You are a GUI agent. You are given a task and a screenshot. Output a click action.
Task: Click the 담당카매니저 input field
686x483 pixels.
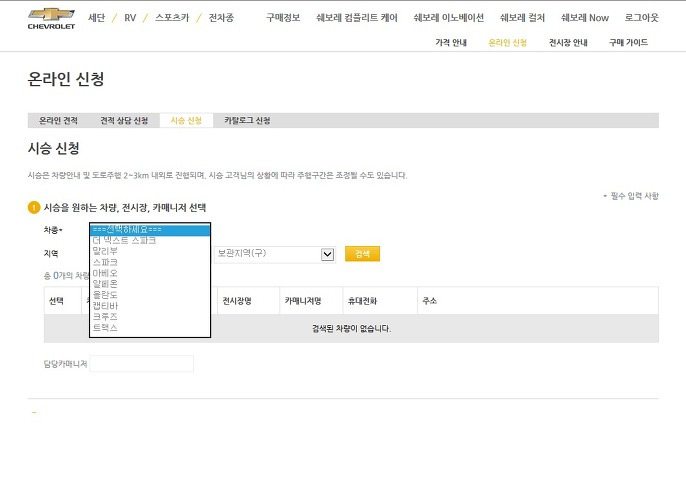point(141,364)
